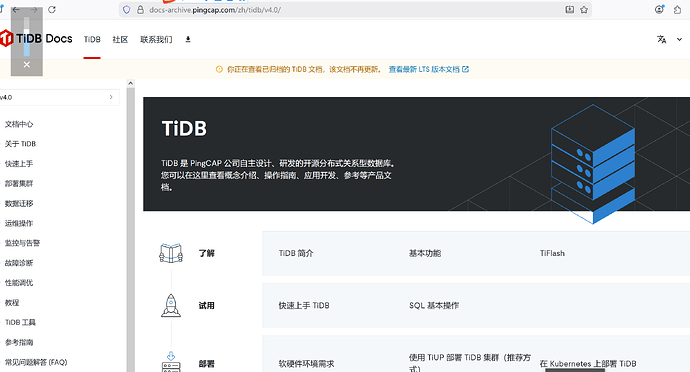Viewport: 690px width, 372px height.
Task: Open the TiFlash link
Action: coord(552,253)
